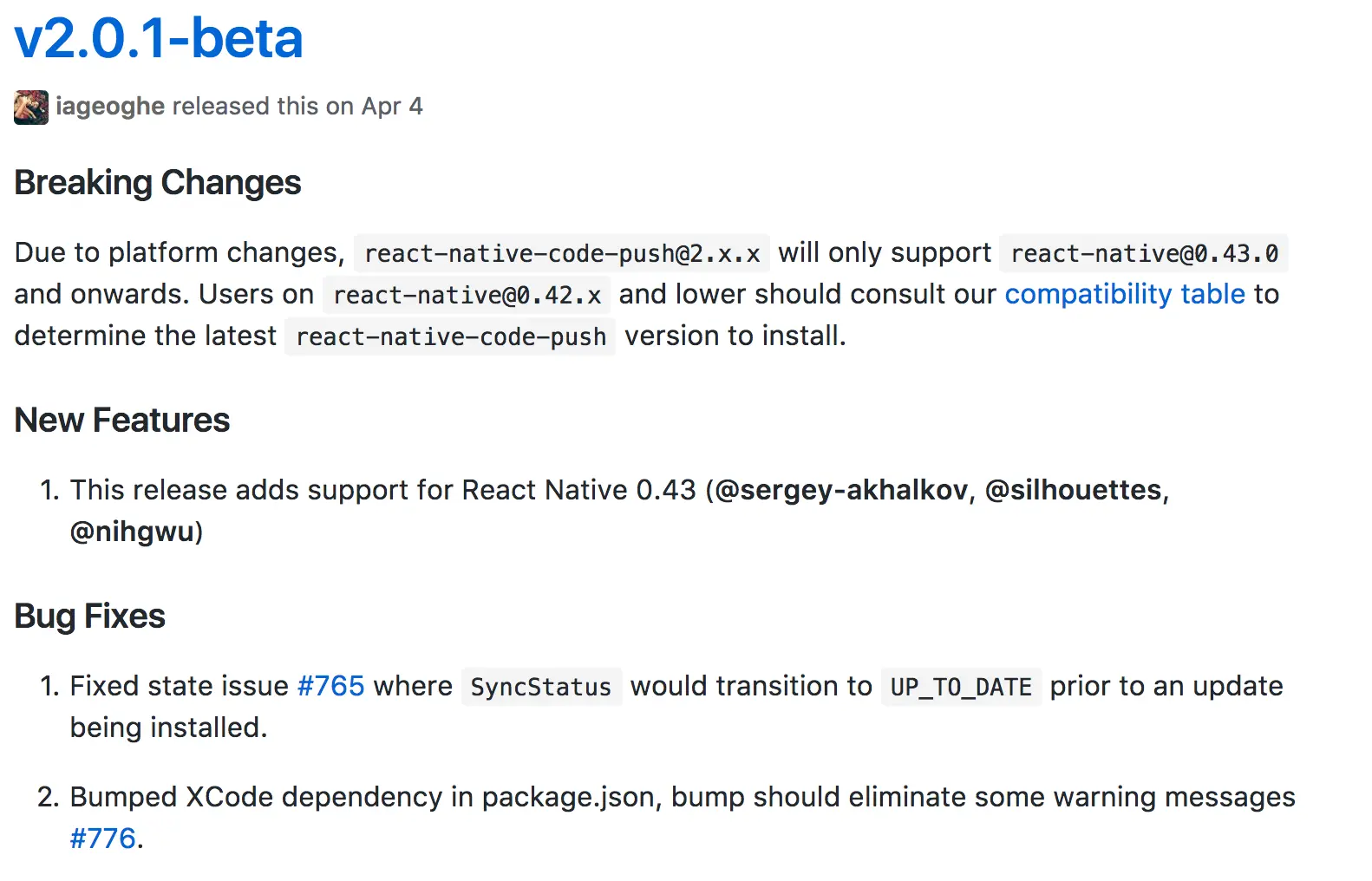The image size is (1372, 881).
Task: Click the New Features heading
Action: (122, 421)
